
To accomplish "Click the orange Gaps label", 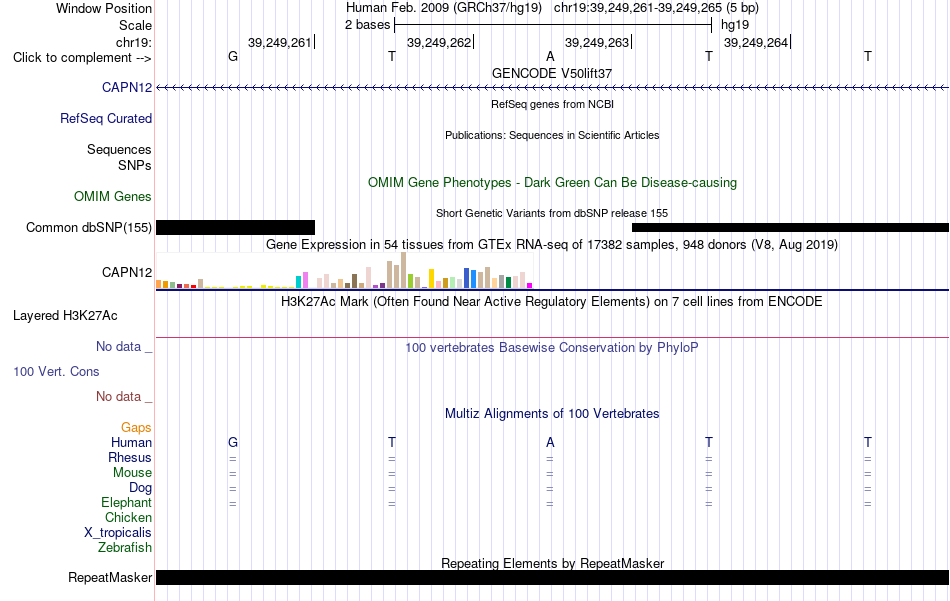I will 136,428.
